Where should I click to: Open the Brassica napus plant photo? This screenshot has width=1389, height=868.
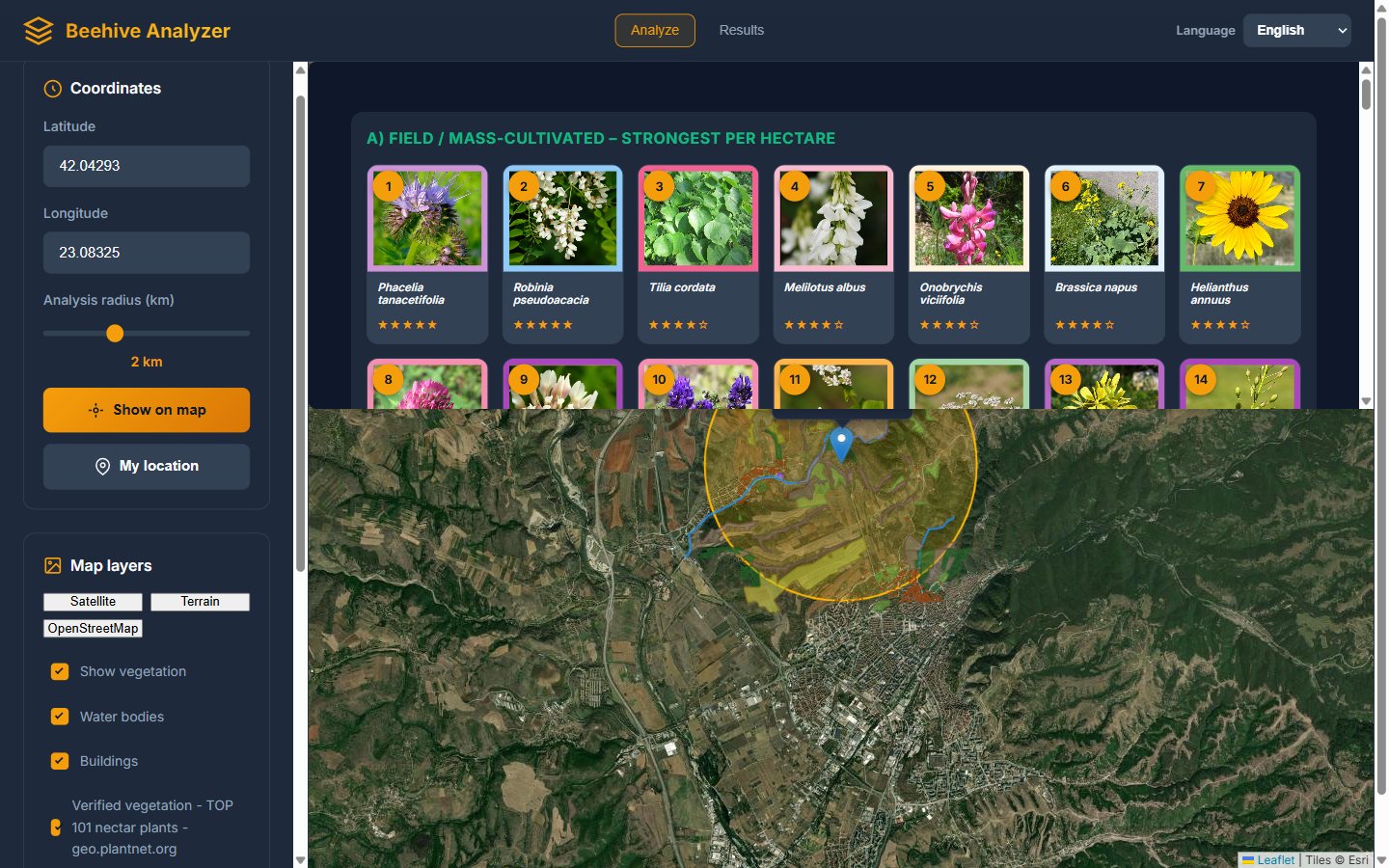[1104, 219]
